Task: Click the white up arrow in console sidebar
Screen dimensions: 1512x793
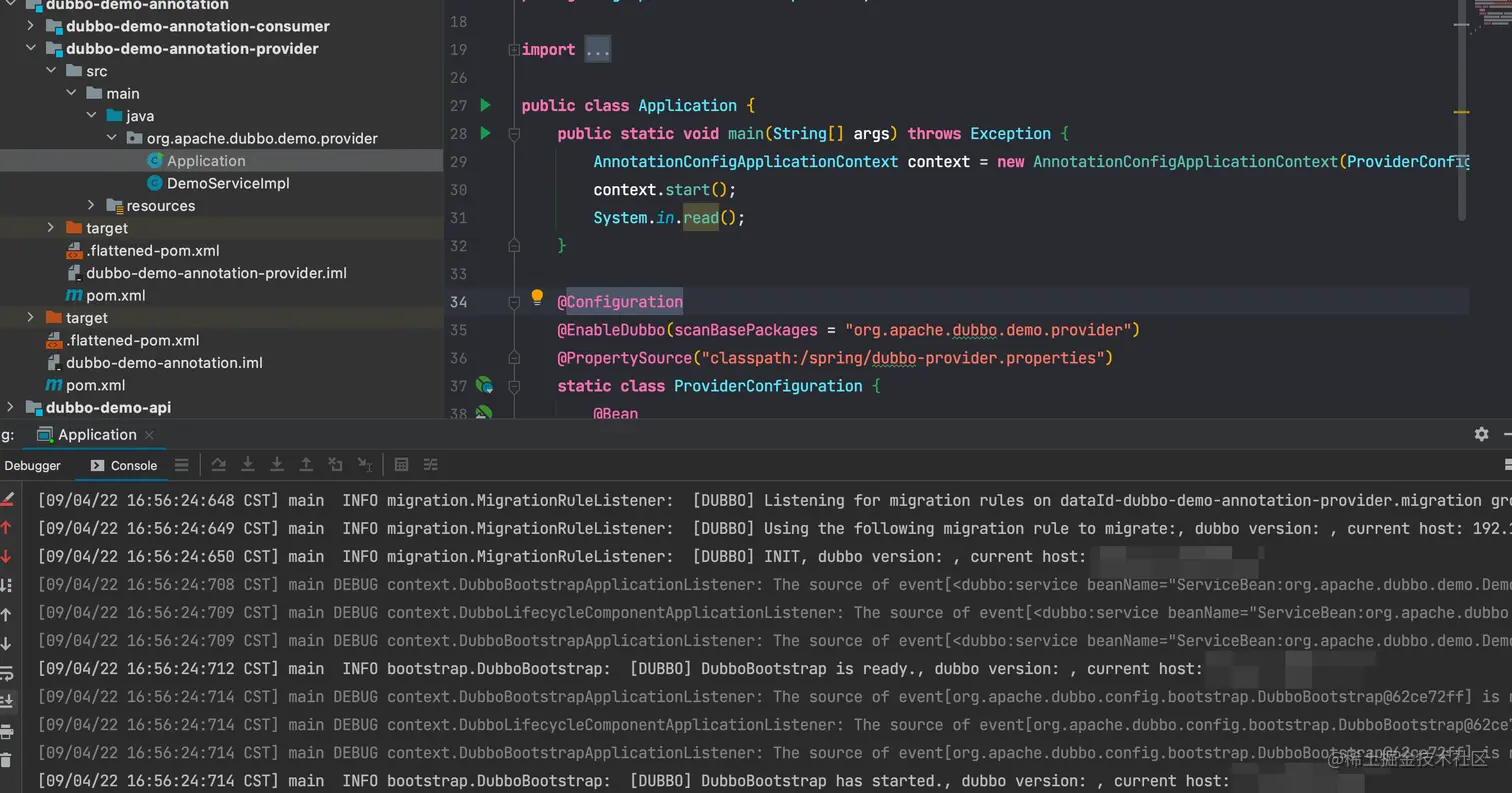Action: (6, 615)
